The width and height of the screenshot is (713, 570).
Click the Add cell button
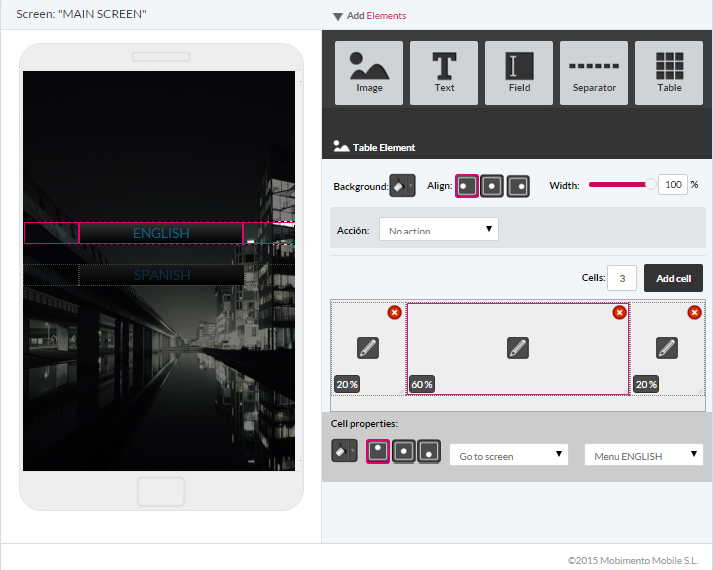[x=673, y=278]
